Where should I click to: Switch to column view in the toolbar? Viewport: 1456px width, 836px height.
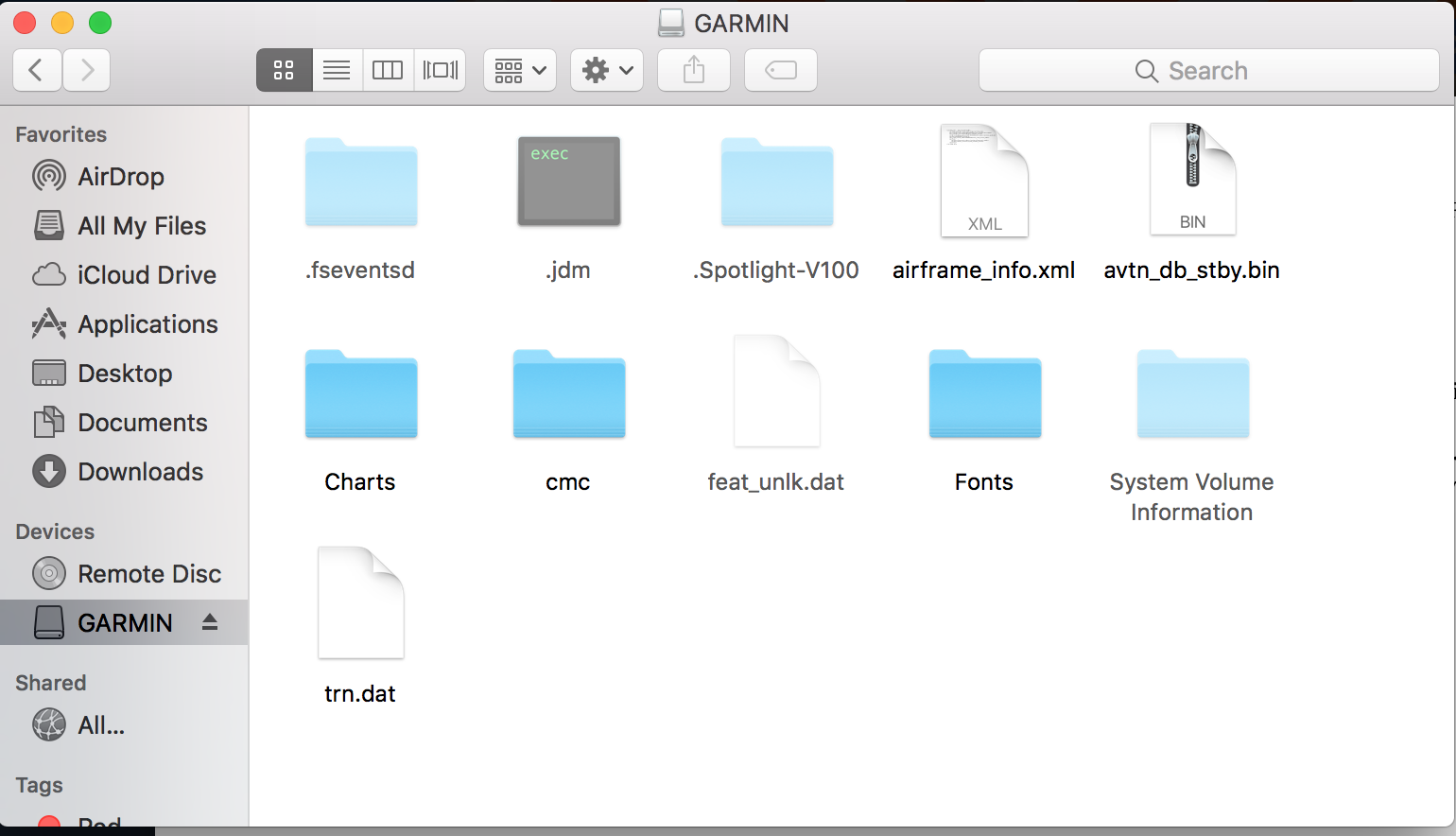click(388, 69)
